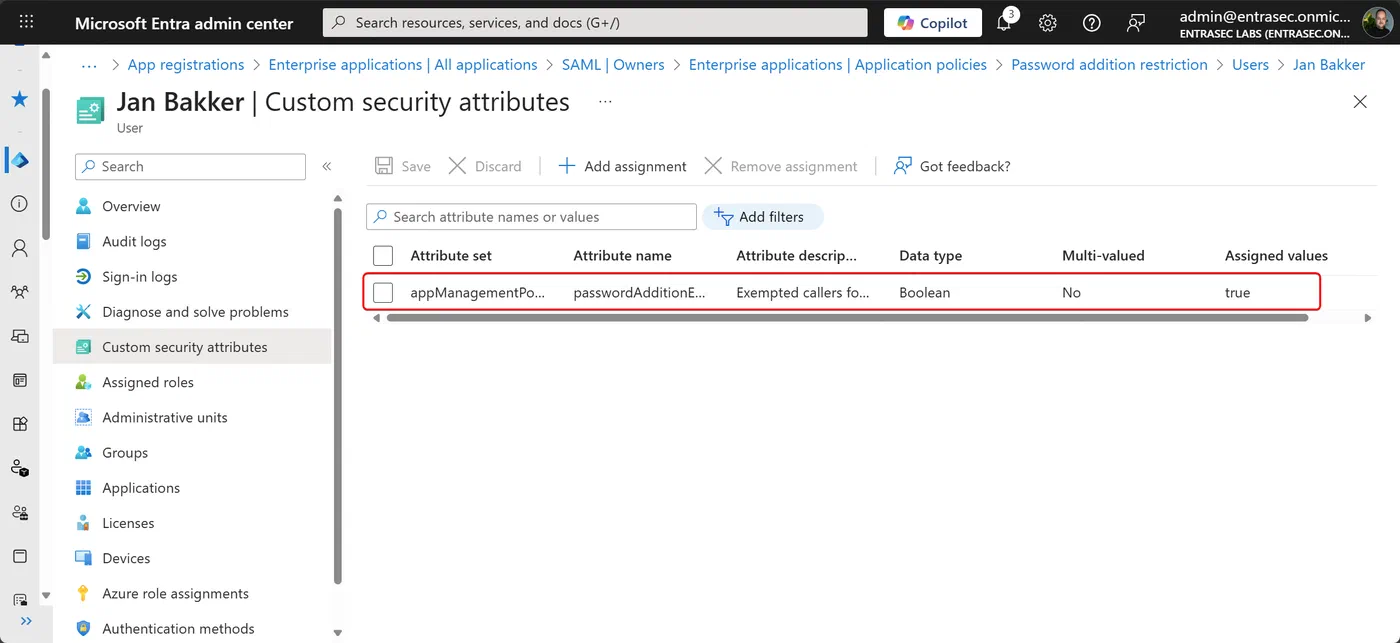
Task: Click the Data type cell 'Boolean'
Action: point(925,293)
